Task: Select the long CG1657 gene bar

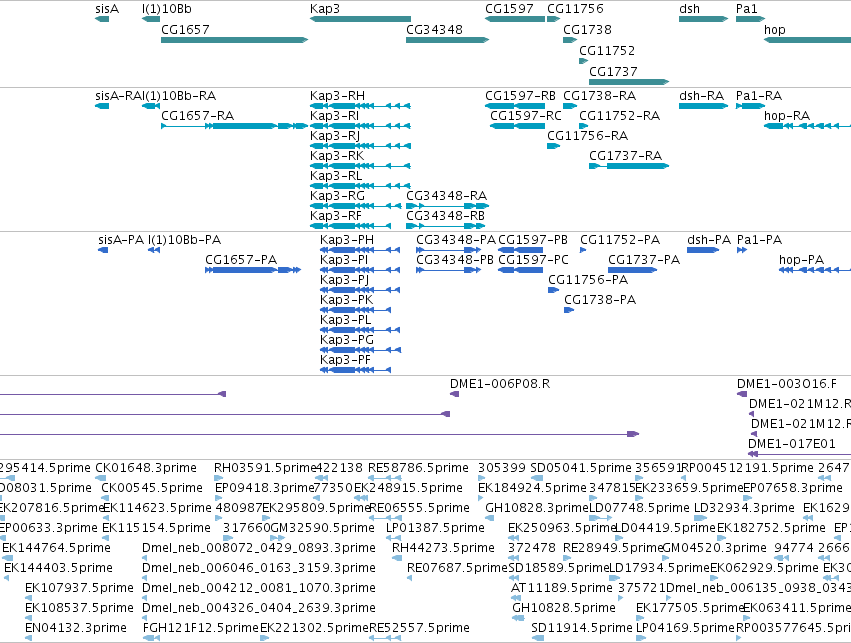Action: coord(234,40)
